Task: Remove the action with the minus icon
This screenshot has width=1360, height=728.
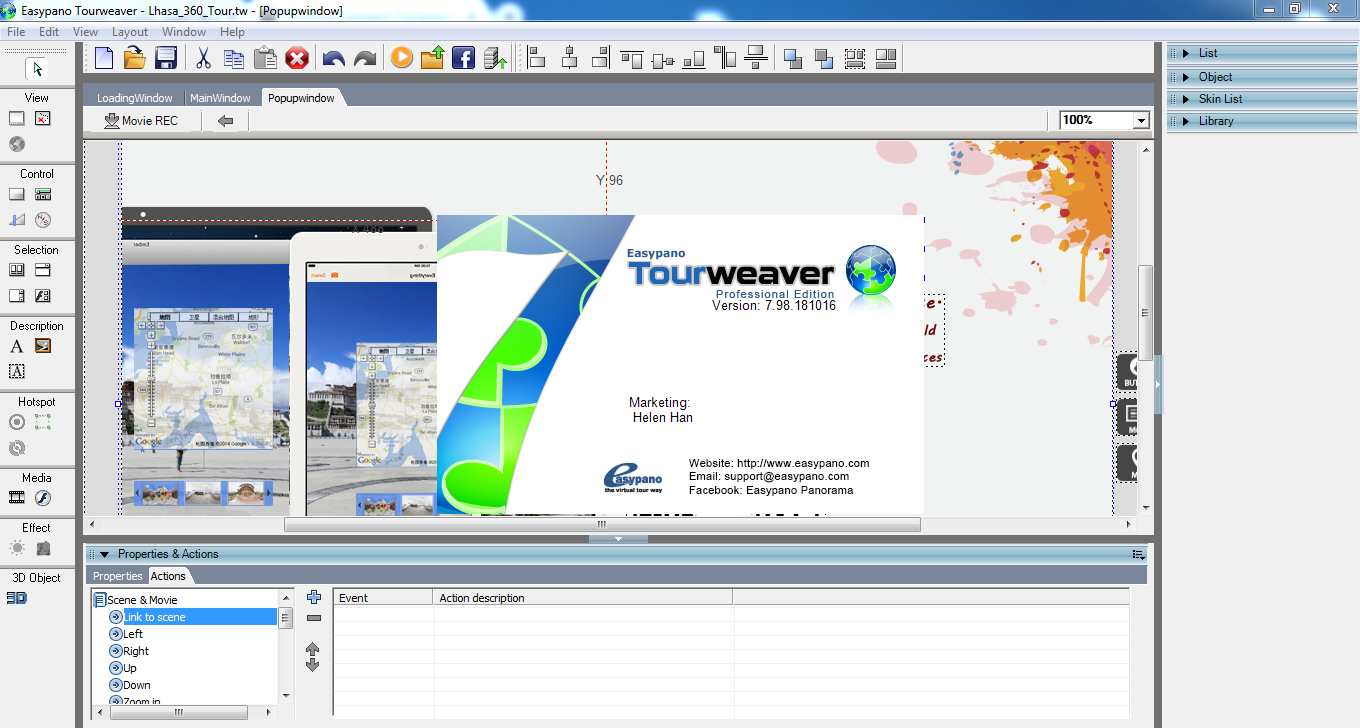Action: coord(313,618)
